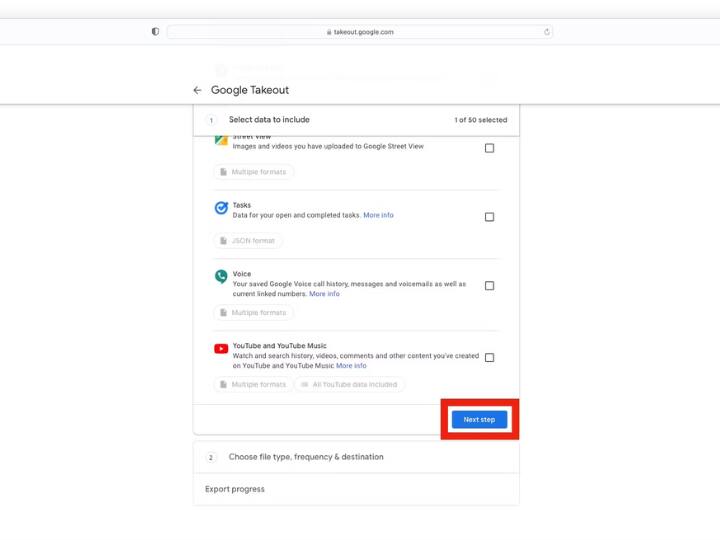The width and height of the screenshot is (720, 540).
Task: Click the Voice heading text
Action: 242,274
